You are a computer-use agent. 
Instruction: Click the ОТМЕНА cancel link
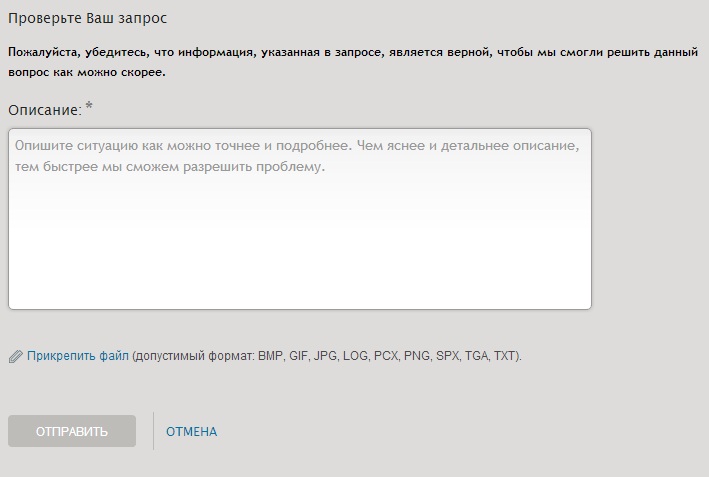tap(191, 432)
